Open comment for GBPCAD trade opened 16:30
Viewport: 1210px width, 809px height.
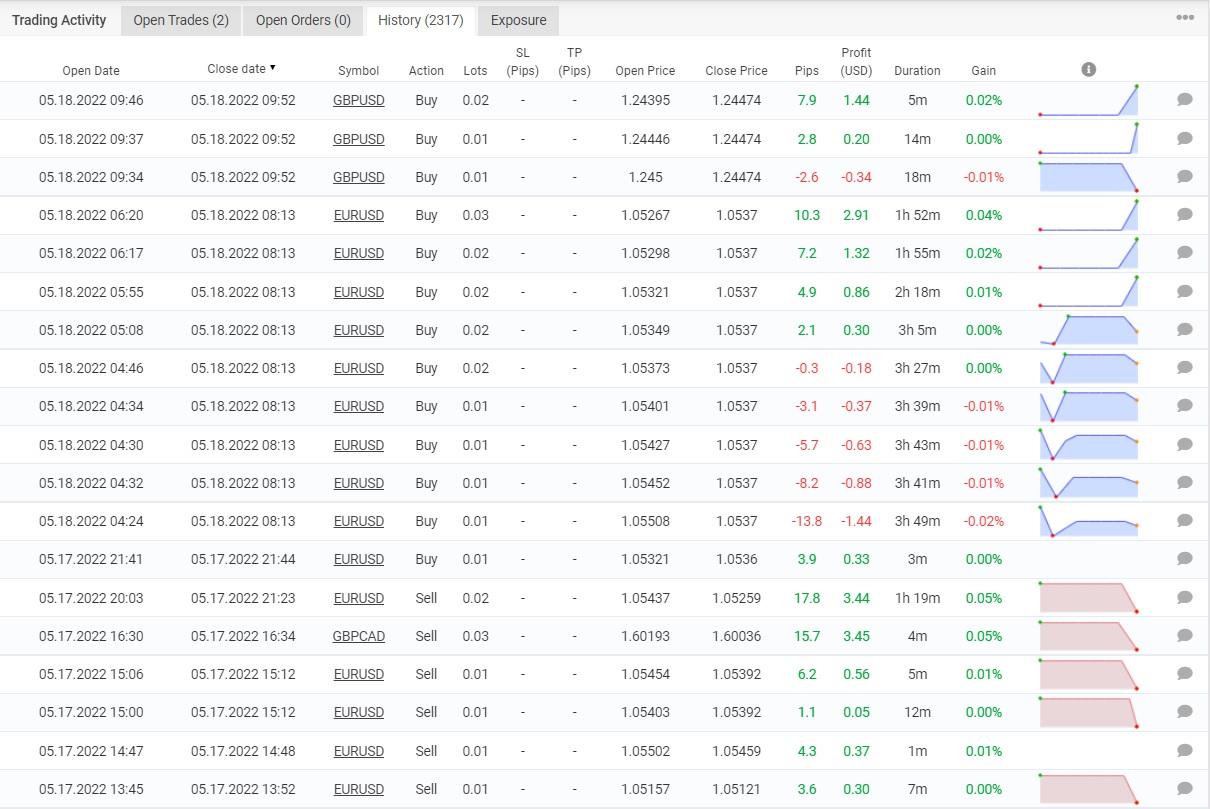(1185, 635)
